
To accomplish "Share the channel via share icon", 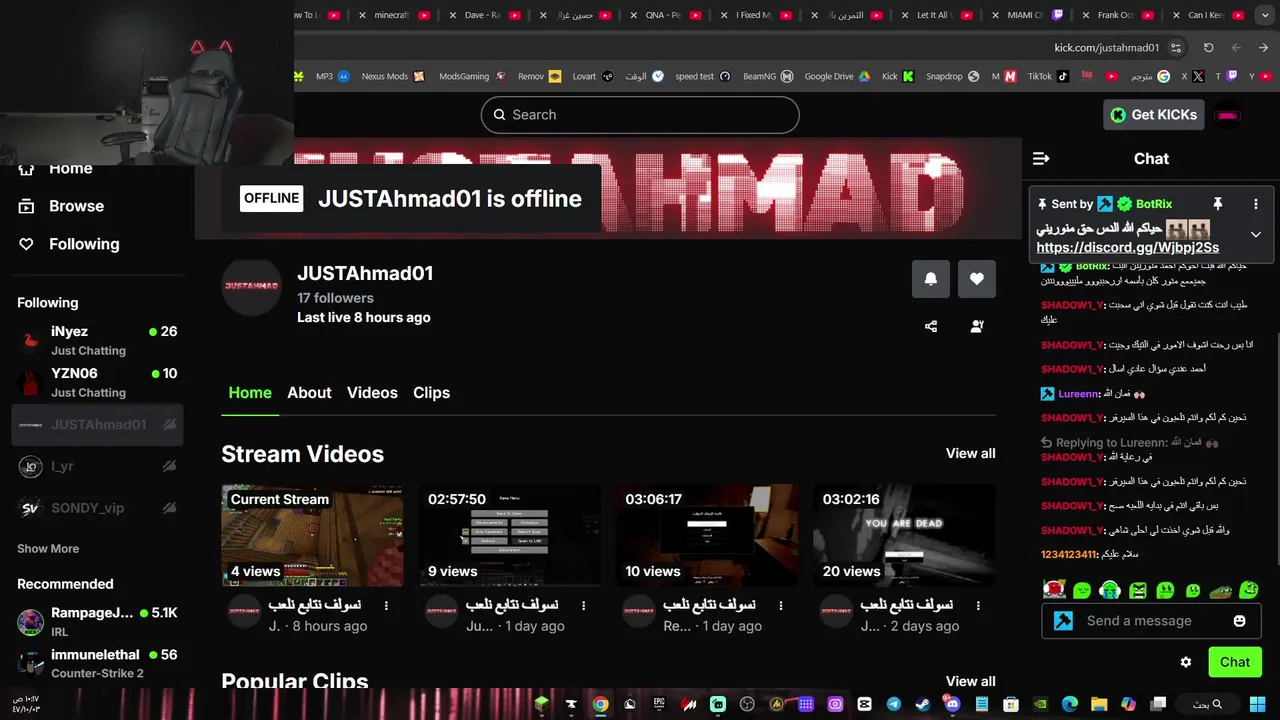I will coord(931,326).
